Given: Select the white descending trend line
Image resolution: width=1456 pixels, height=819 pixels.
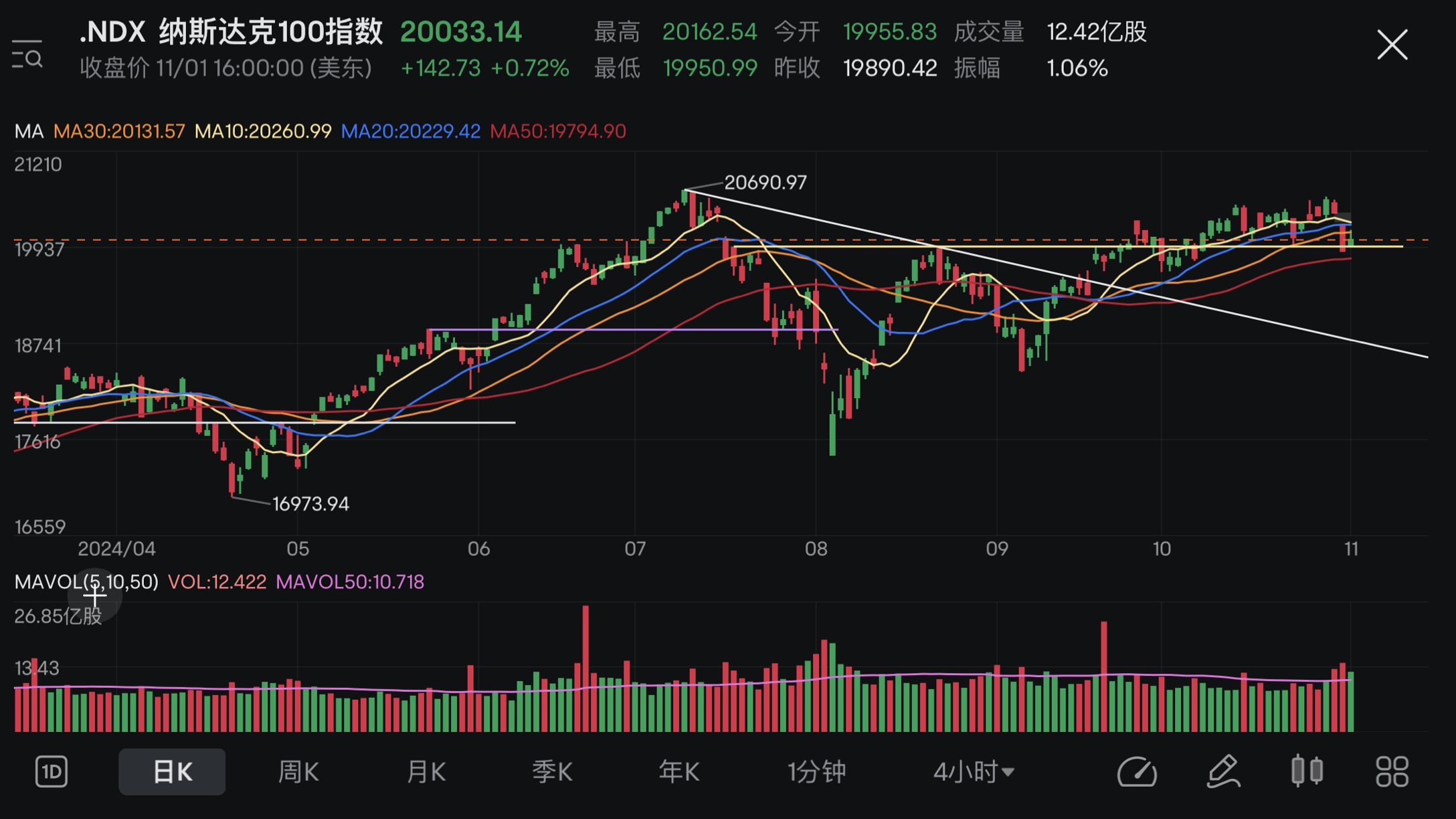Looking at the screenshot, I should 1056,274.
